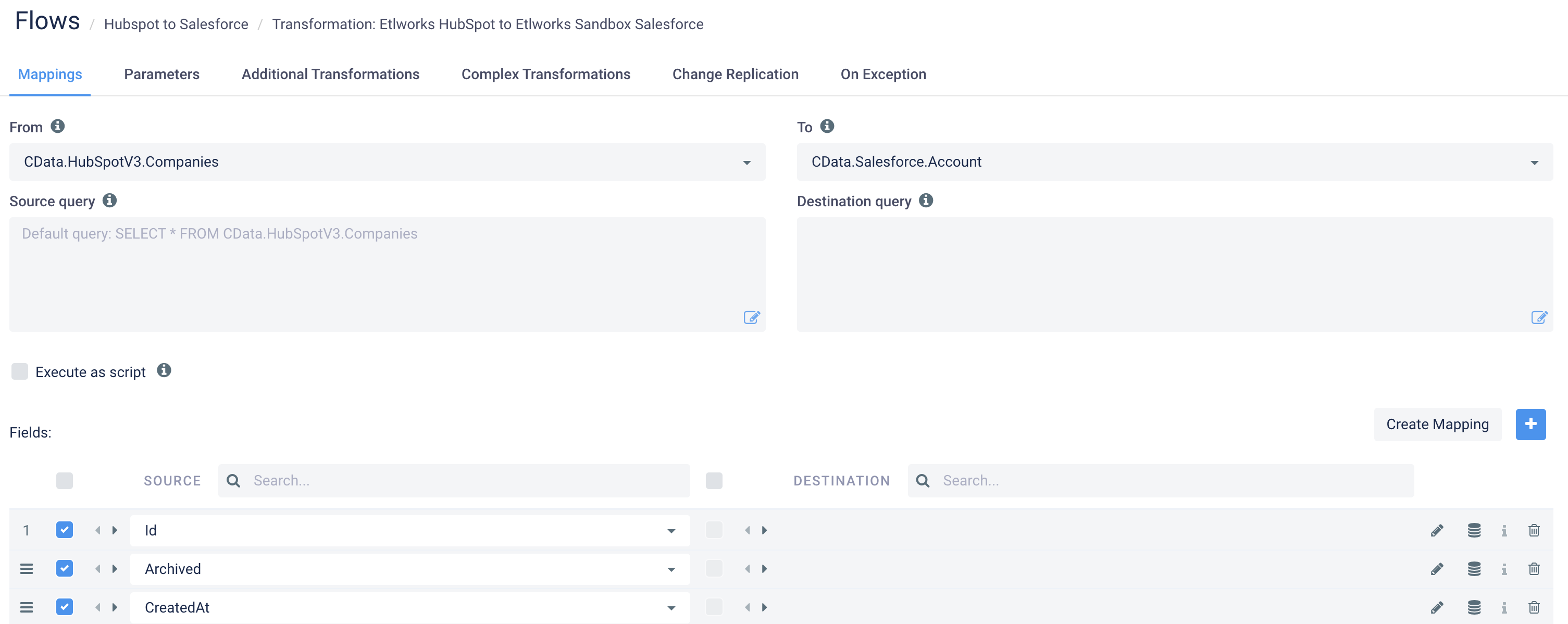Click the Create Mapping button
Viewport: 1568px width, 624px height.
coord(1437,425)
